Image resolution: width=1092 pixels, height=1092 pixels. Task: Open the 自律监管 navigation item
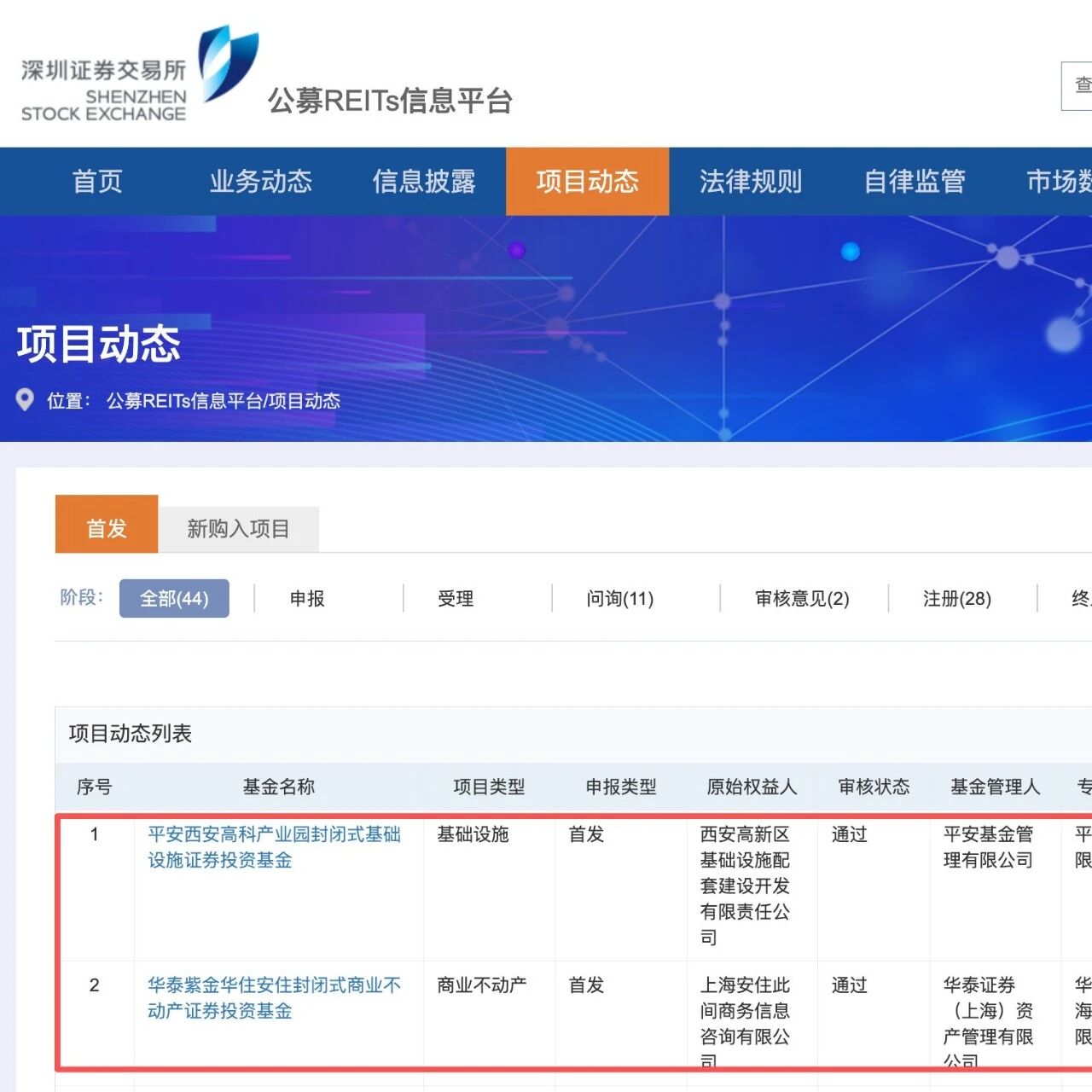coord(915,181)
